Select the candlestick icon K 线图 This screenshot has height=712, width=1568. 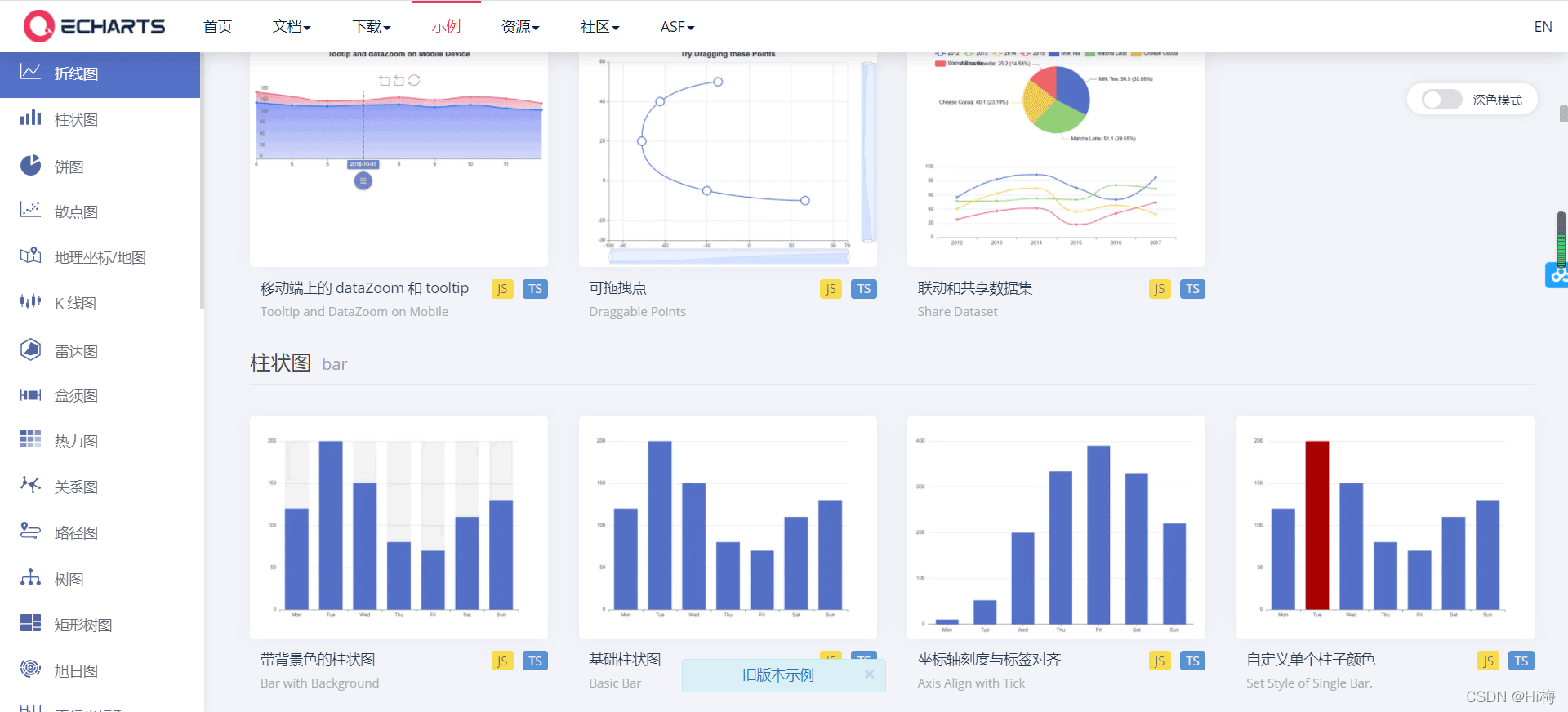coord(31,302)
